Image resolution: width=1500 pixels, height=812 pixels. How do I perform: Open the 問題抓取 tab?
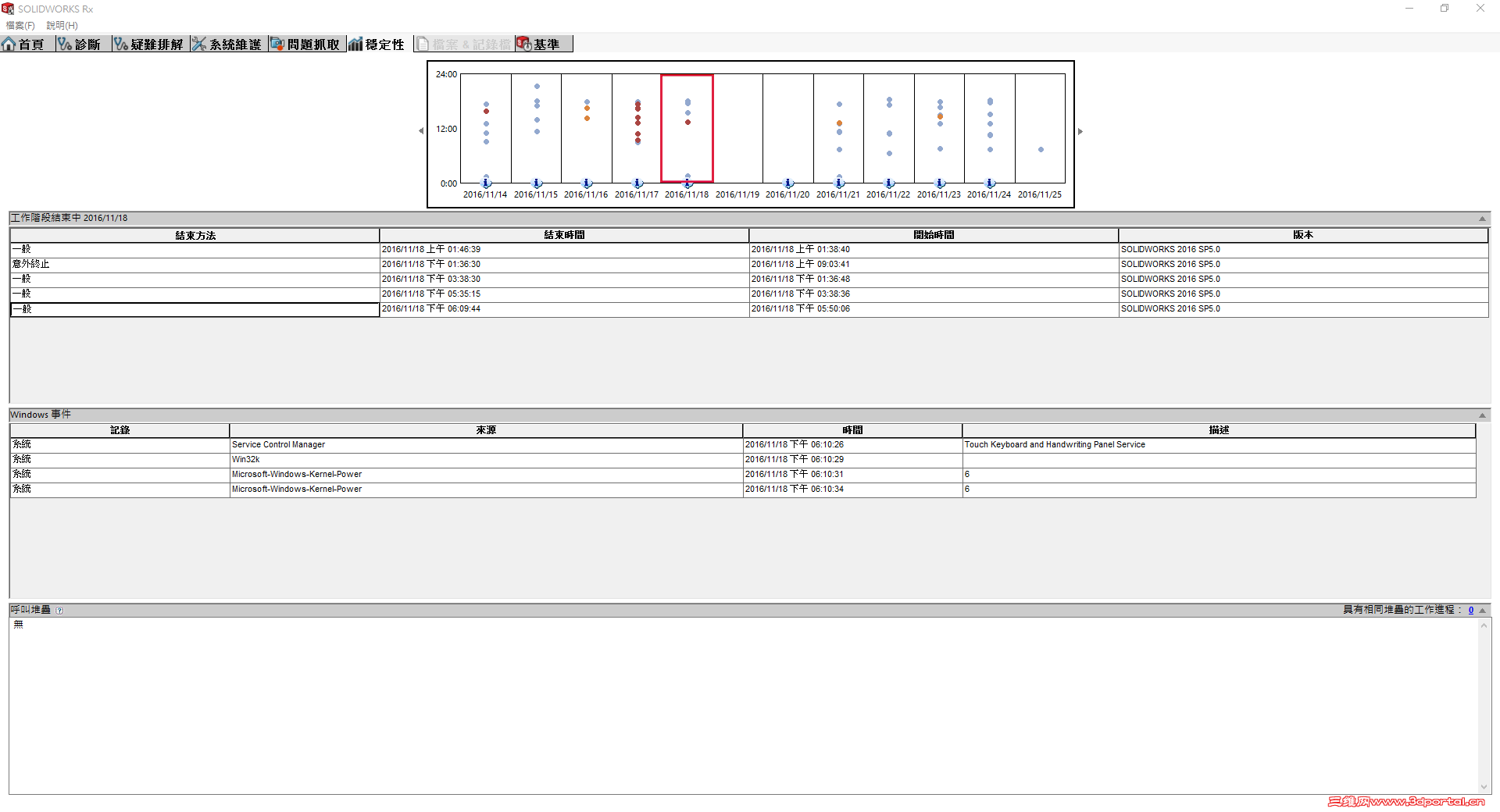click(x=307, y=45)
